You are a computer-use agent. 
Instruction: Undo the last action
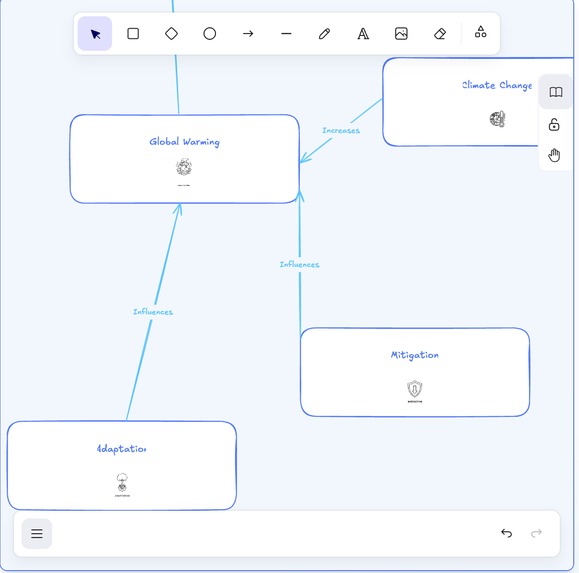pyautogui.click(x=507, y=533)
